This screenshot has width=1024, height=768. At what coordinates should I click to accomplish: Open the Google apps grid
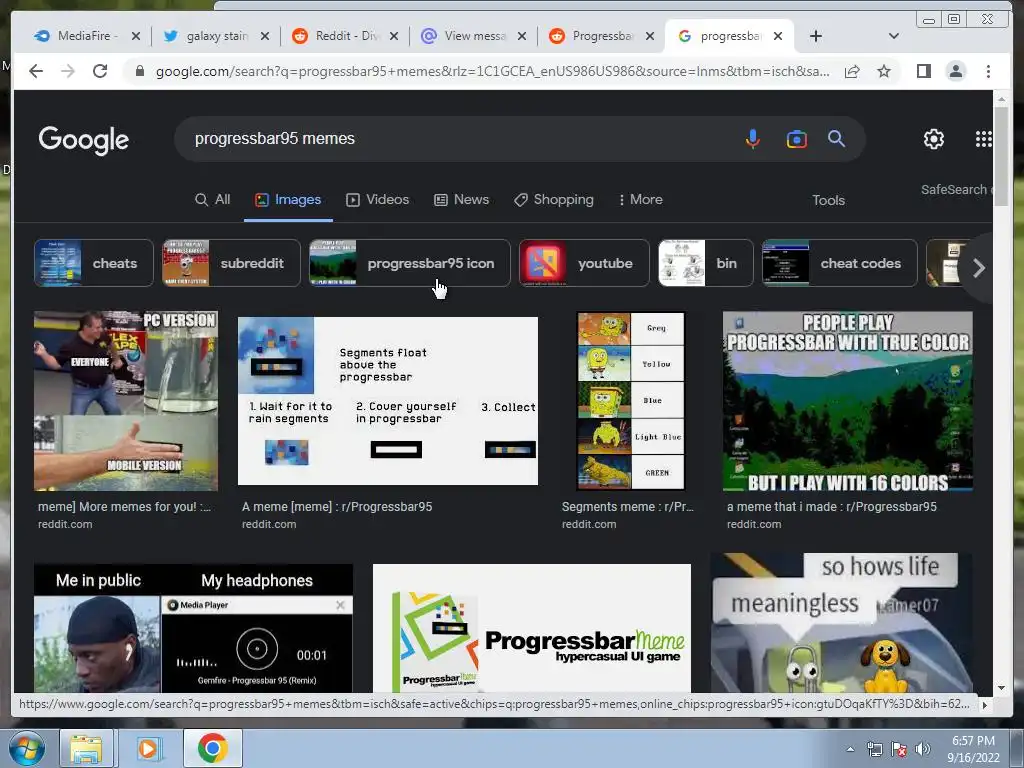click(984, 138)
